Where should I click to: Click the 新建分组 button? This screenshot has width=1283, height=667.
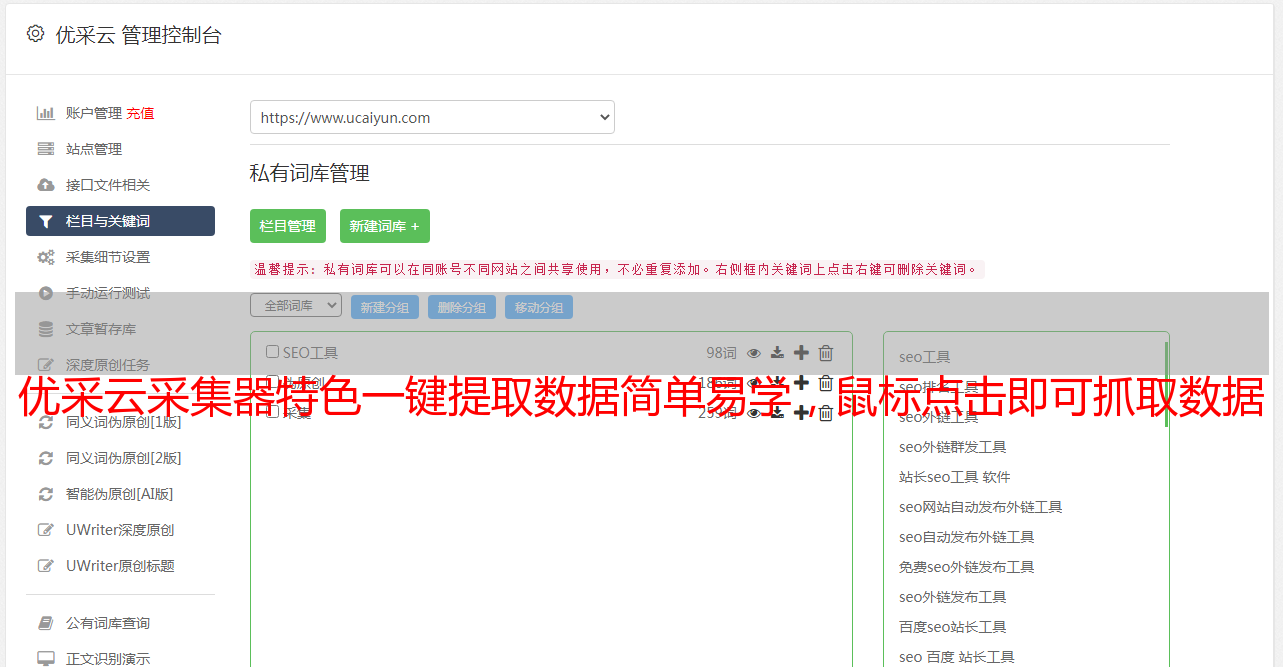(x=385, y=307)
